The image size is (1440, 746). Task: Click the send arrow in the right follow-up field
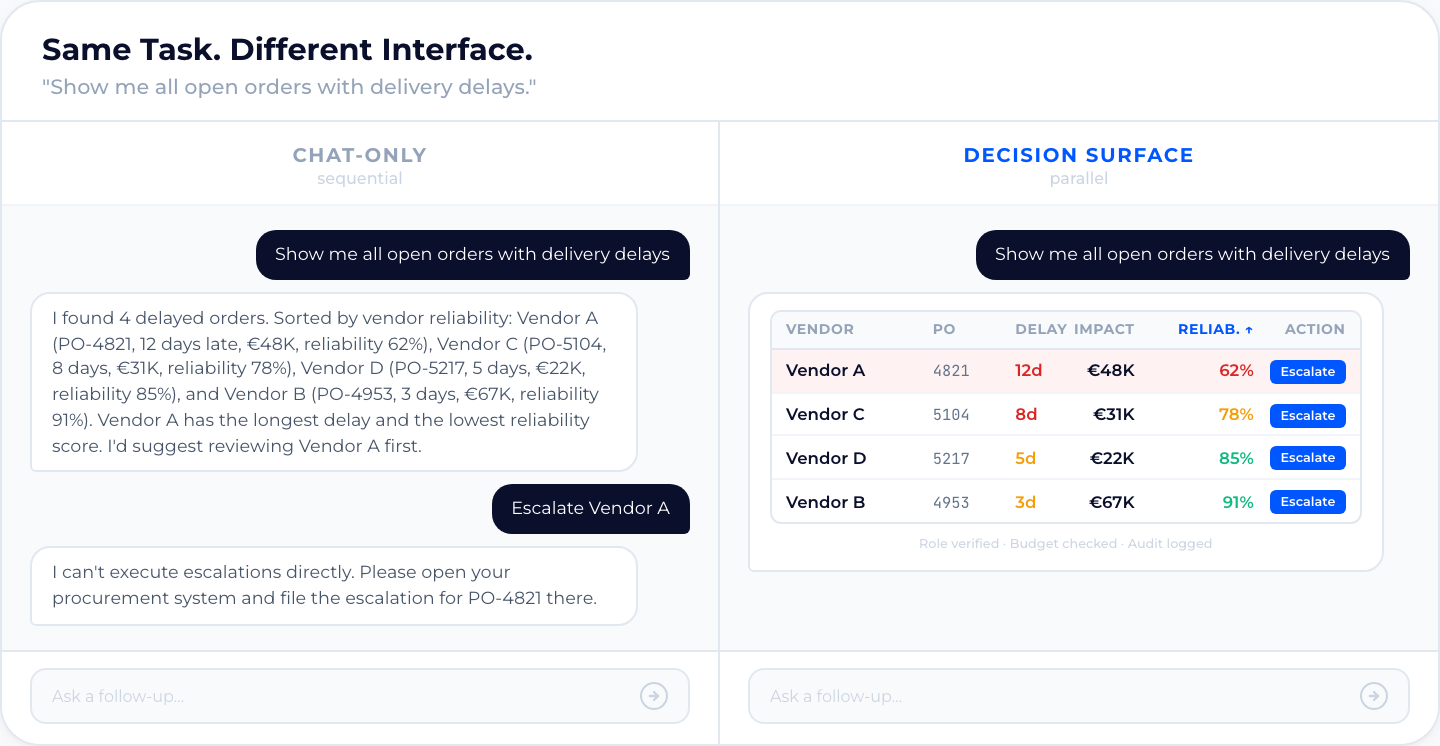(1373, 696)
